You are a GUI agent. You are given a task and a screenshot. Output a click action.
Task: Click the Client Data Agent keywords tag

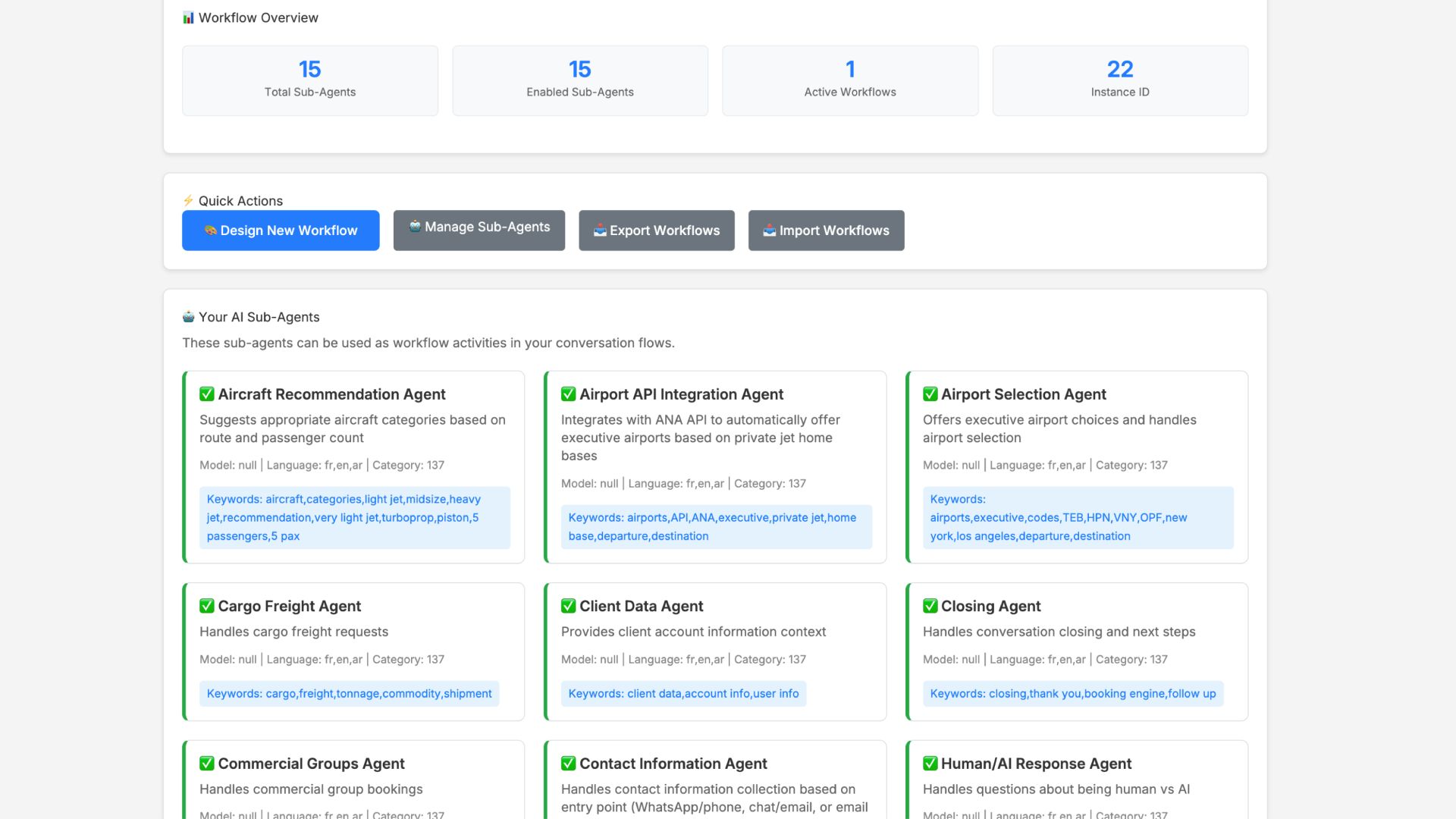point(683,693)
